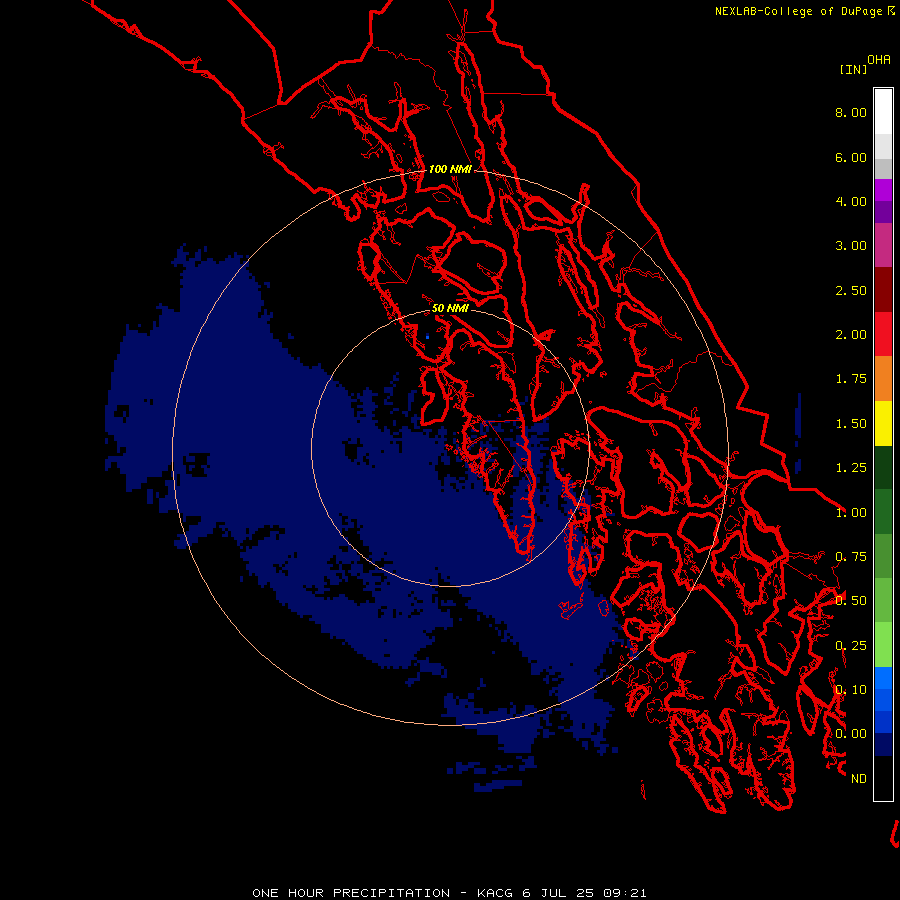The image size is (900, 900).
Task: Select the 1.25 legend value
Action: point(851,468)
